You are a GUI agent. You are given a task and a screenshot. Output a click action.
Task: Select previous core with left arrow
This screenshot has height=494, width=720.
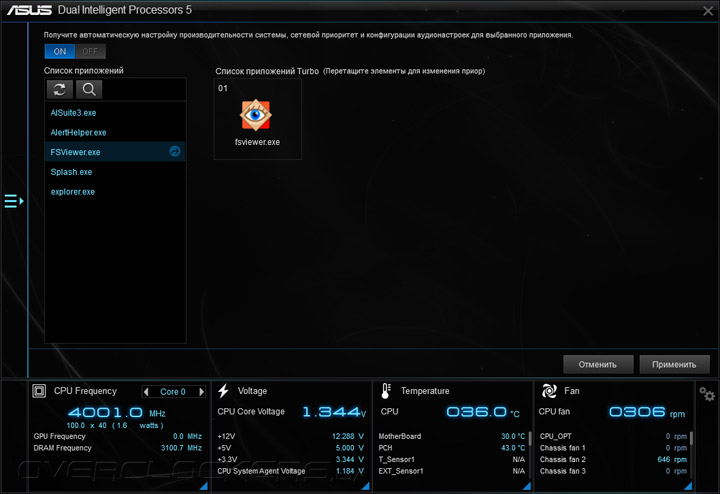click(146, 392)
